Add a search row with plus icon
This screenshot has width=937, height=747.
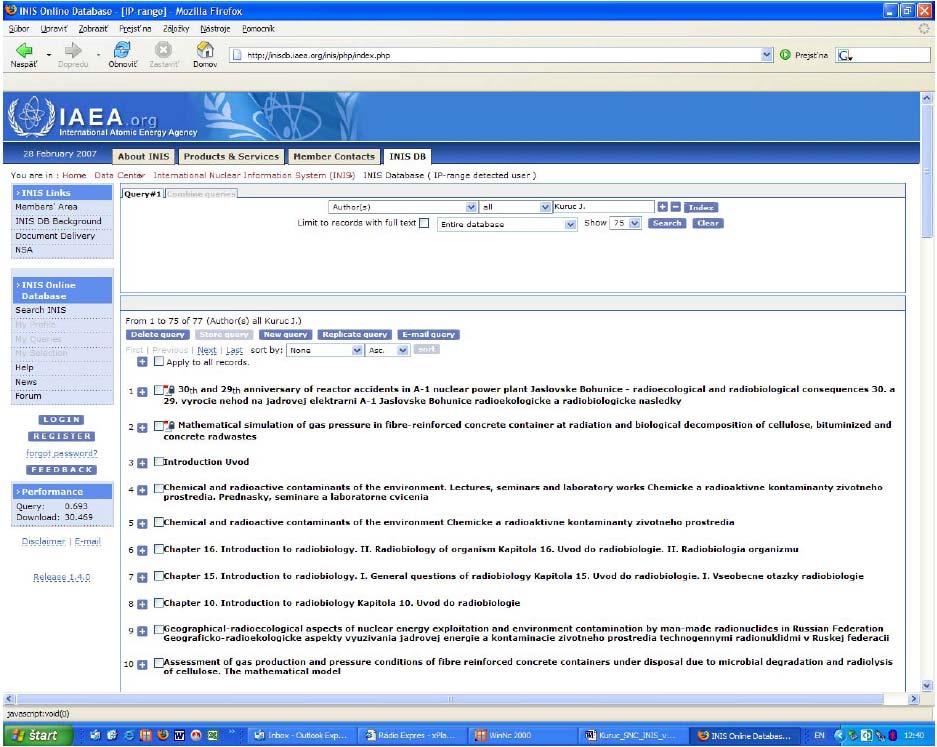(x=662, y=207)
